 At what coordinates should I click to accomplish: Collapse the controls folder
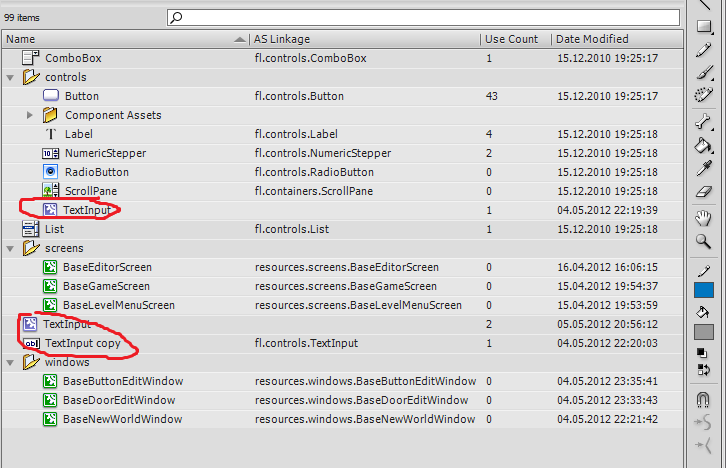[x=10, y=77]
